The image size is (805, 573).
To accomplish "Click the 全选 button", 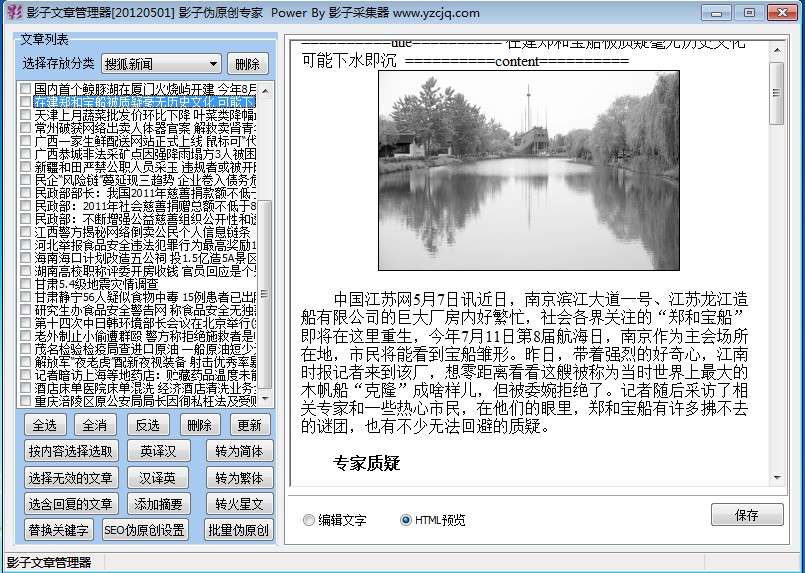I will [45, 425].
